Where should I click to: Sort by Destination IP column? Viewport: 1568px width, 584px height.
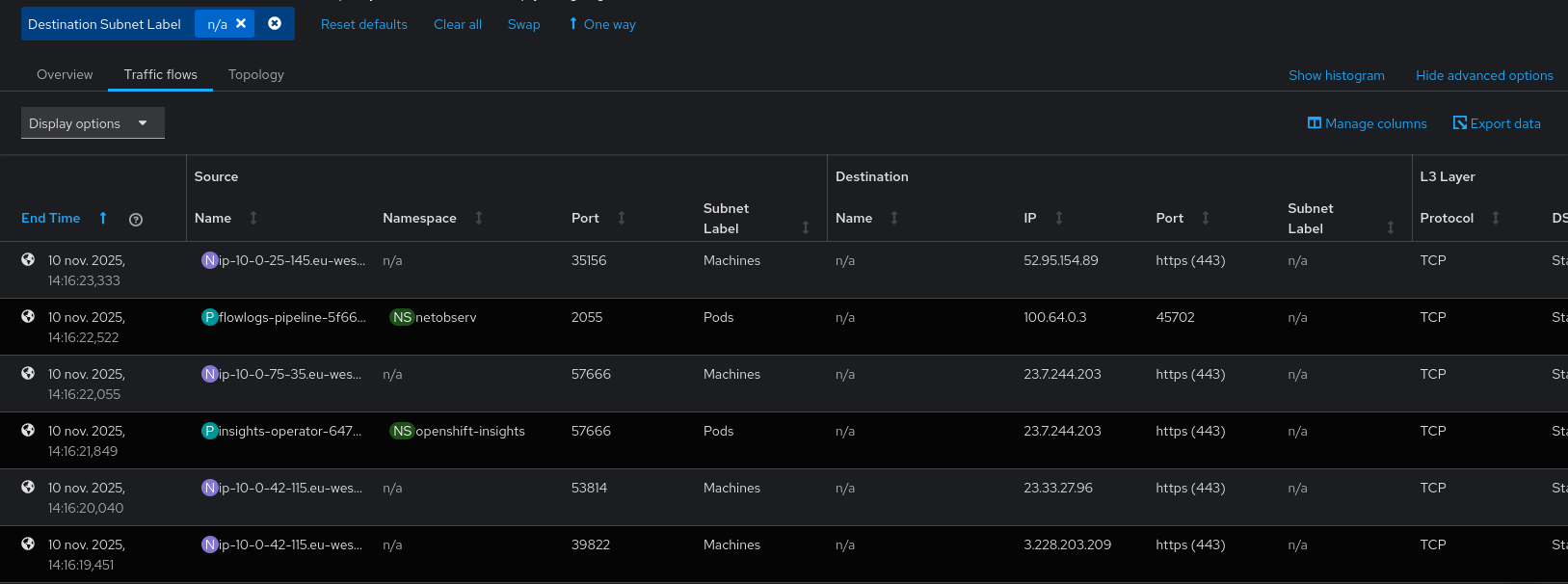[1058, 218]
